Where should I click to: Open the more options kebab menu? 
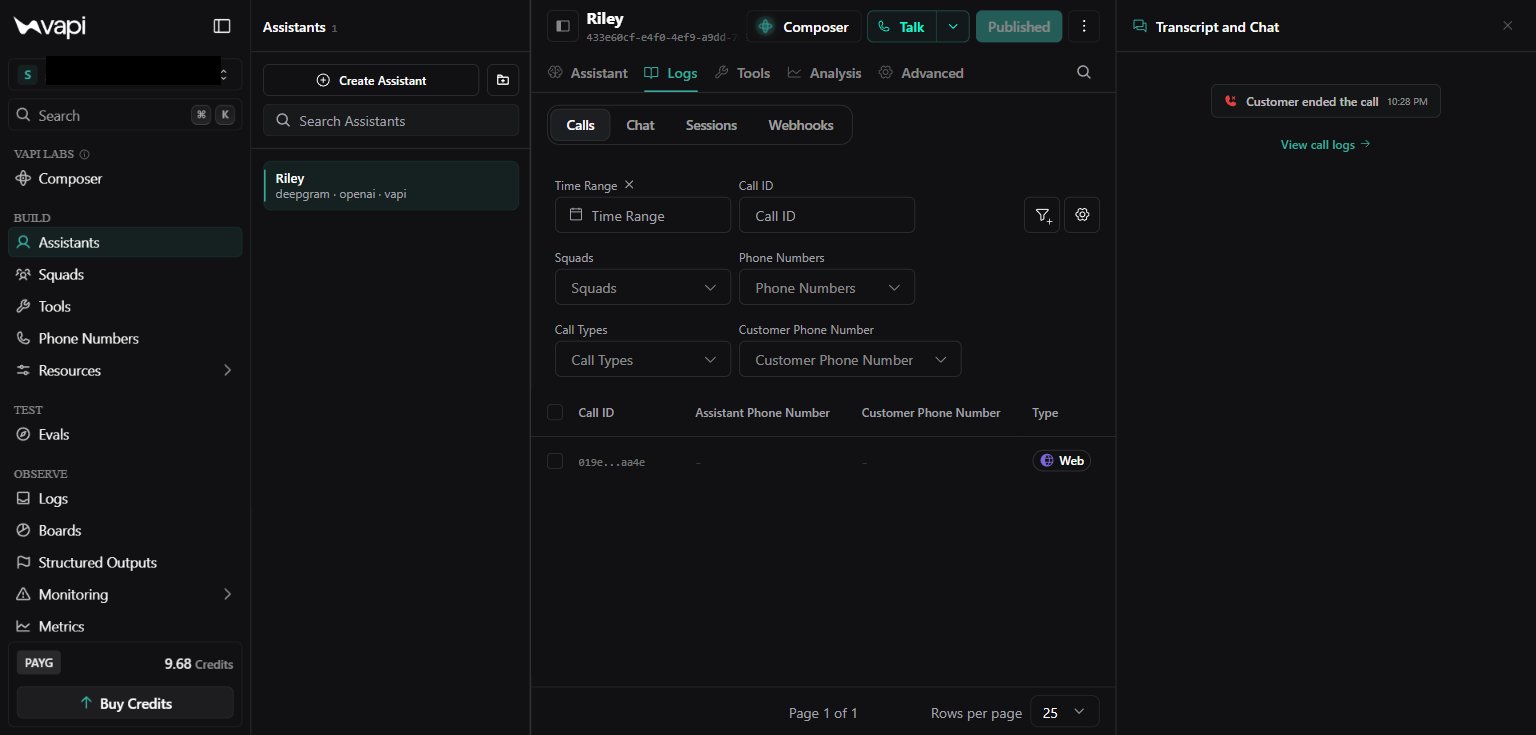(1084, 27)
